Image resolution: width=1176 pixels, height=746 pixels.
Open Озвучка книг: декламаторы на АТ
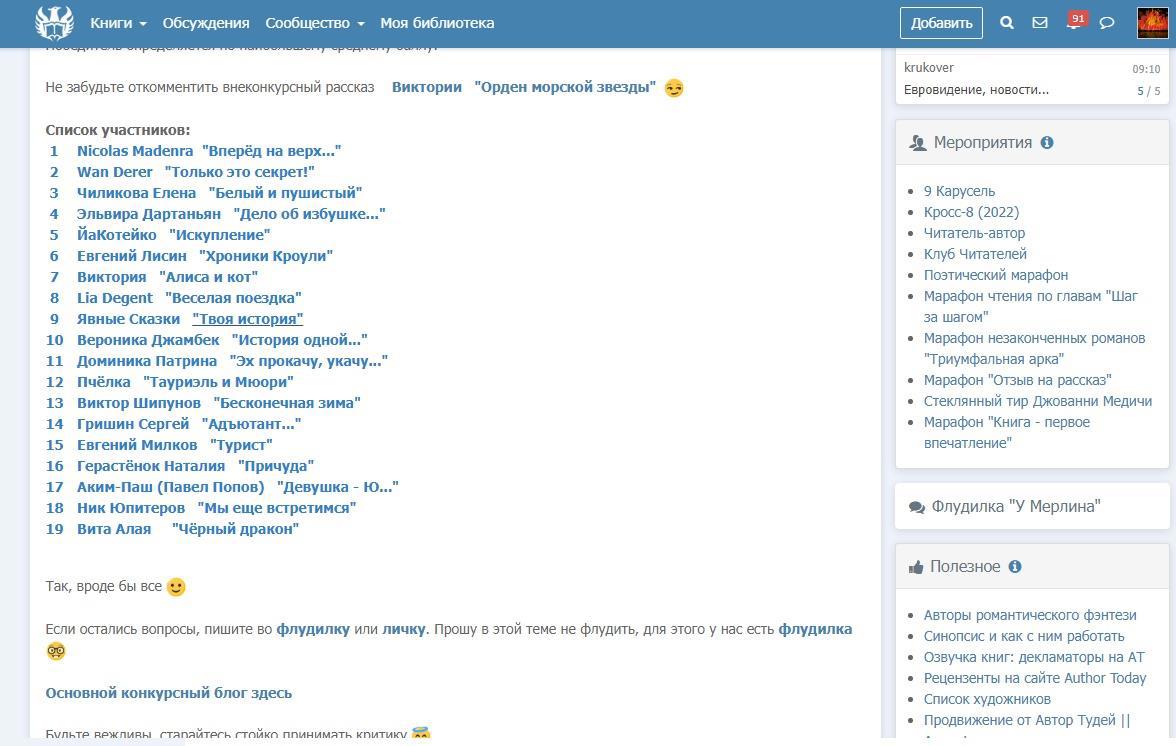pyautogui.click(x=1034, y=657)
